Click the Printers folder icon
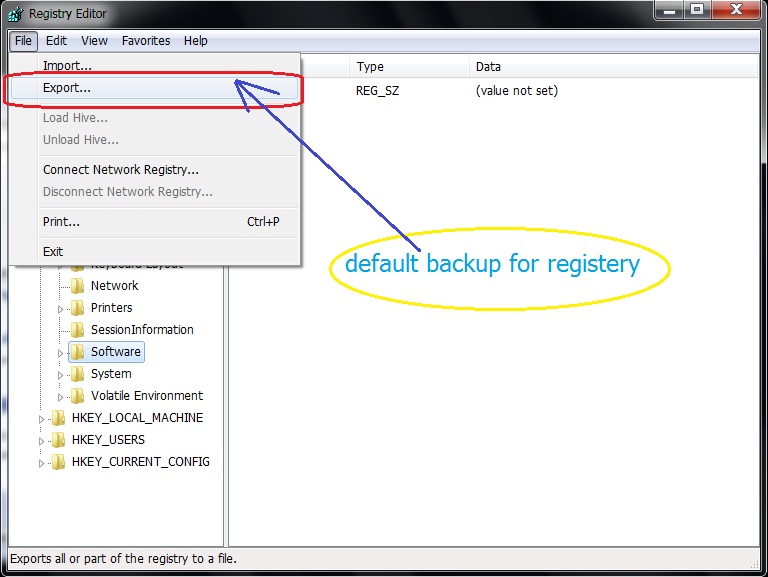The width and height of the screenshot is (768, 577). click(77, 308)
